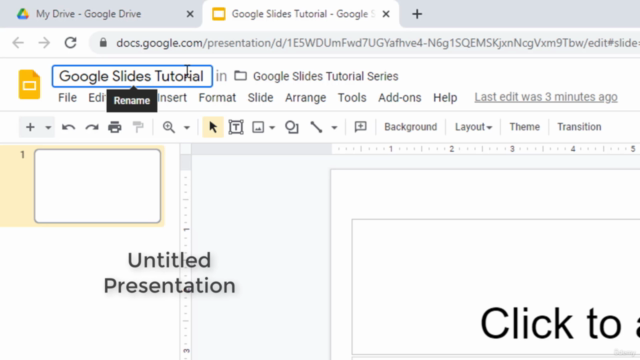Click the Google Slides home logo
This screenshot has height=360, width=640.
tap(29, 84)
